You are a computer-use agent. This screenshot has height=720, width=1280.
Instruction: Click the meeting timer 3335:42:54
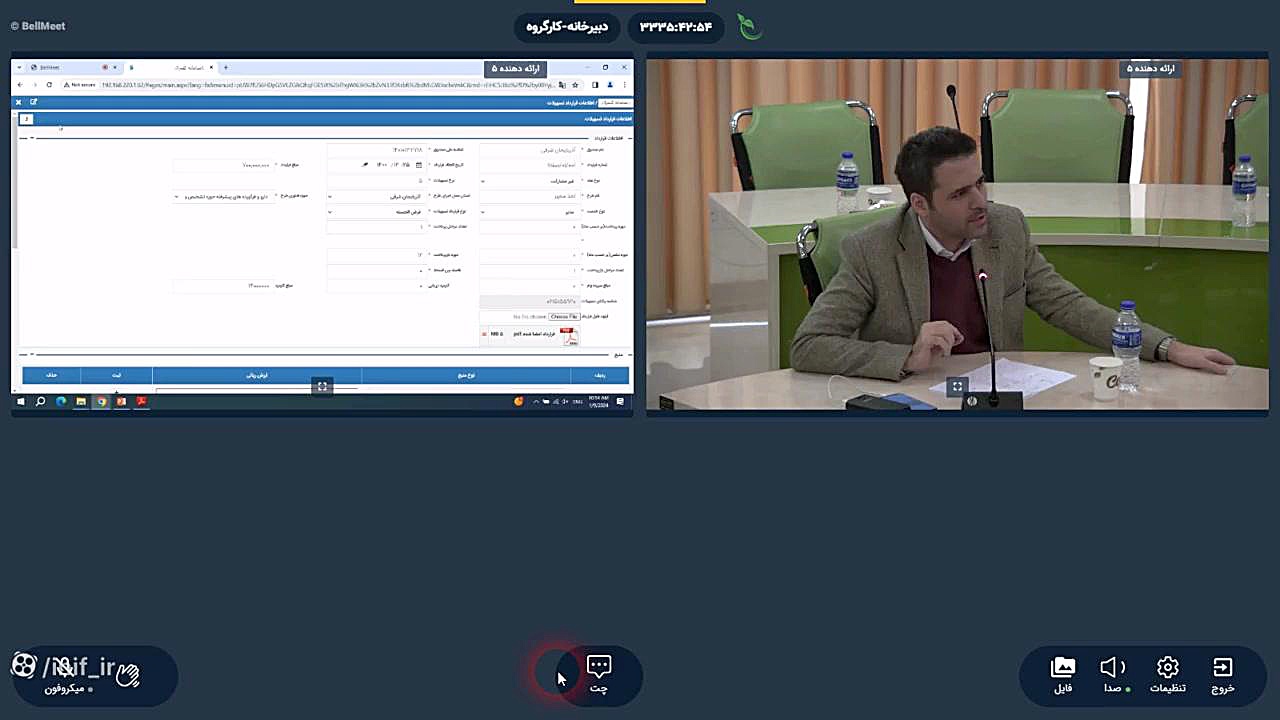[676, 27]
